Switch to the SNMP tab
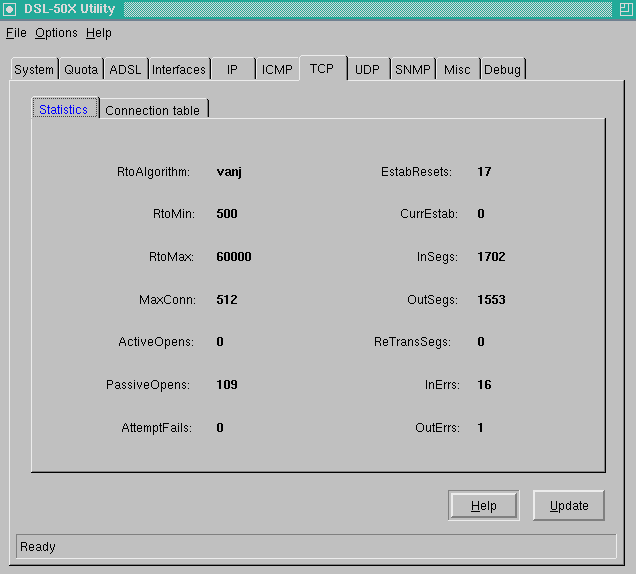 coord(413,69)
